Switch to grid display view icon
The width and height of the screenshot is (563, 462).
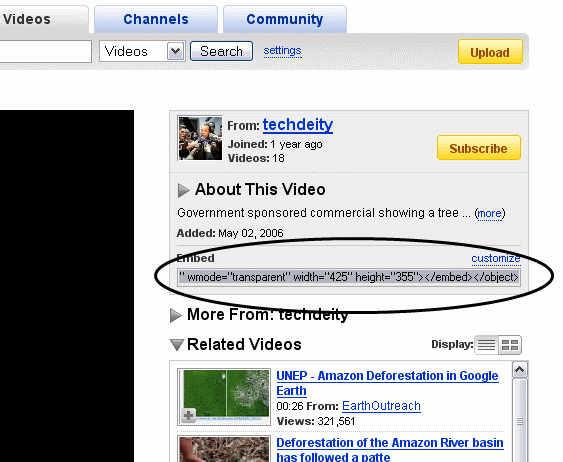(x=510, y=345)
